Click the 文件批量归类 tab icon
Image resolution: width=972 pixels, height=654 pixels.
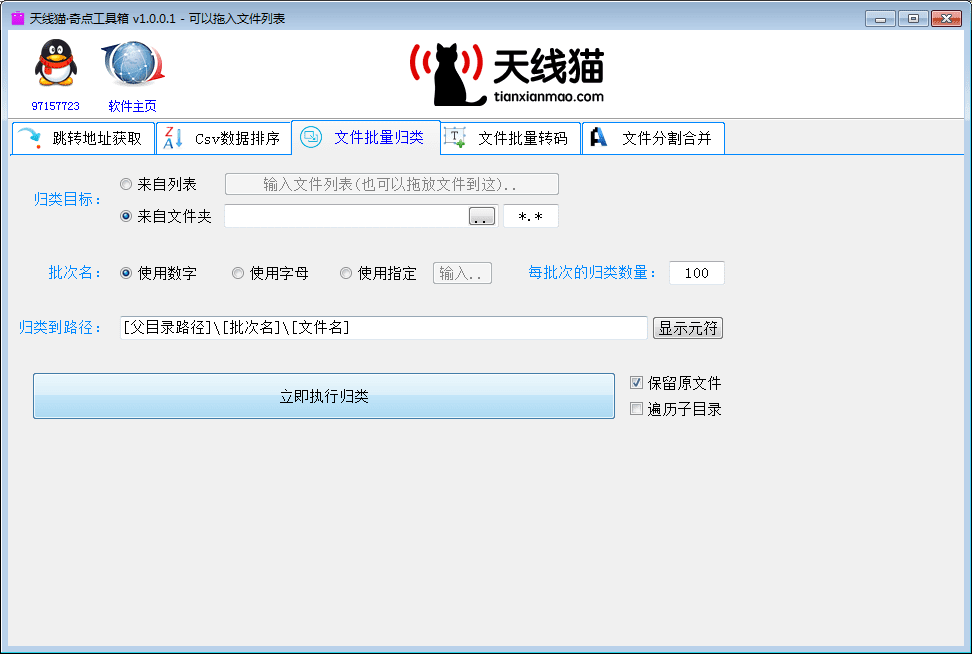pyautogui.click(x=311, y=137)
